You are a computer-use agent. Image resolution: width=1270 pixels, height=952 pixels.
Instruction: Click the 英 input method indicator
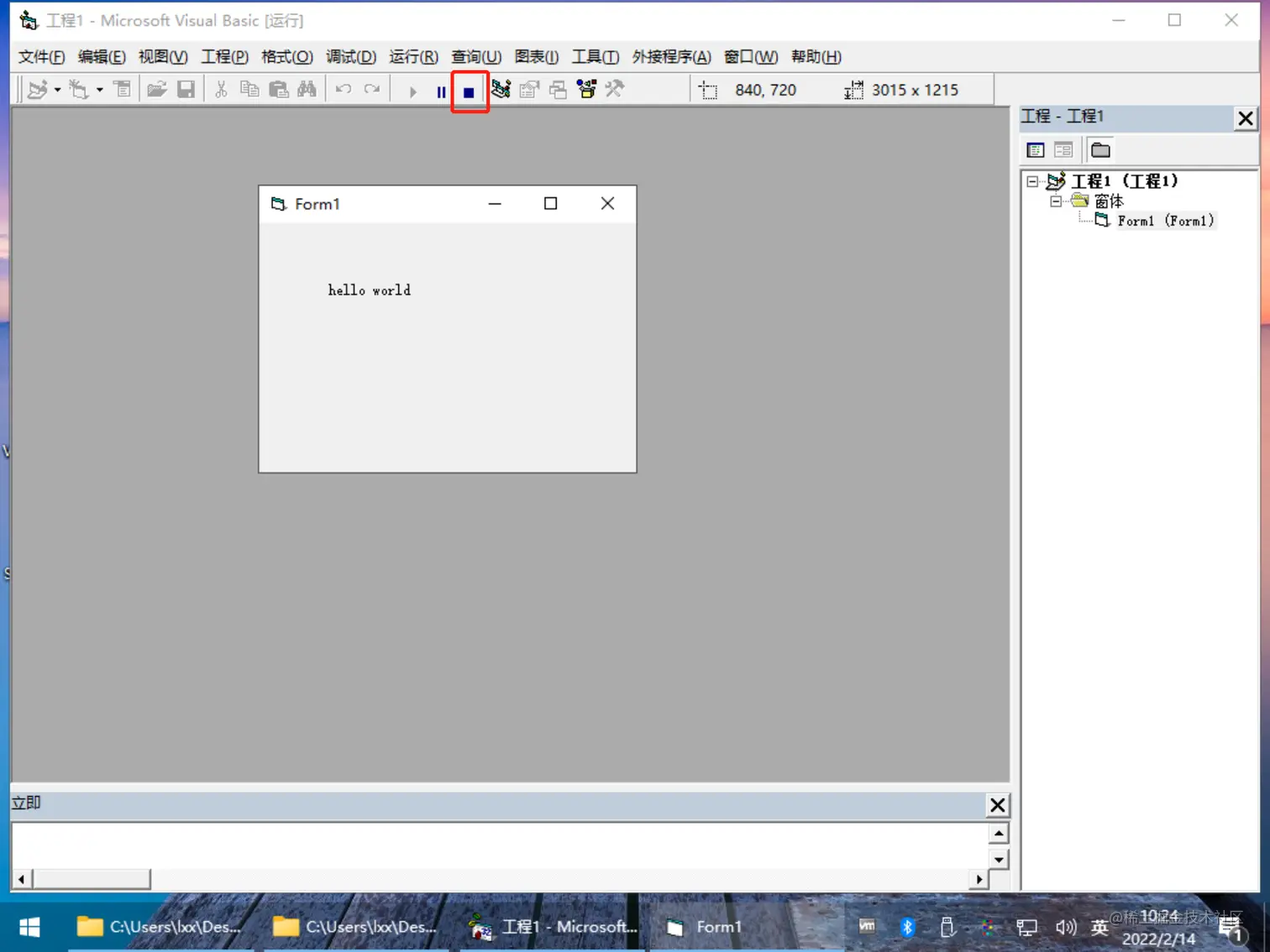(x=1099, y=927)
